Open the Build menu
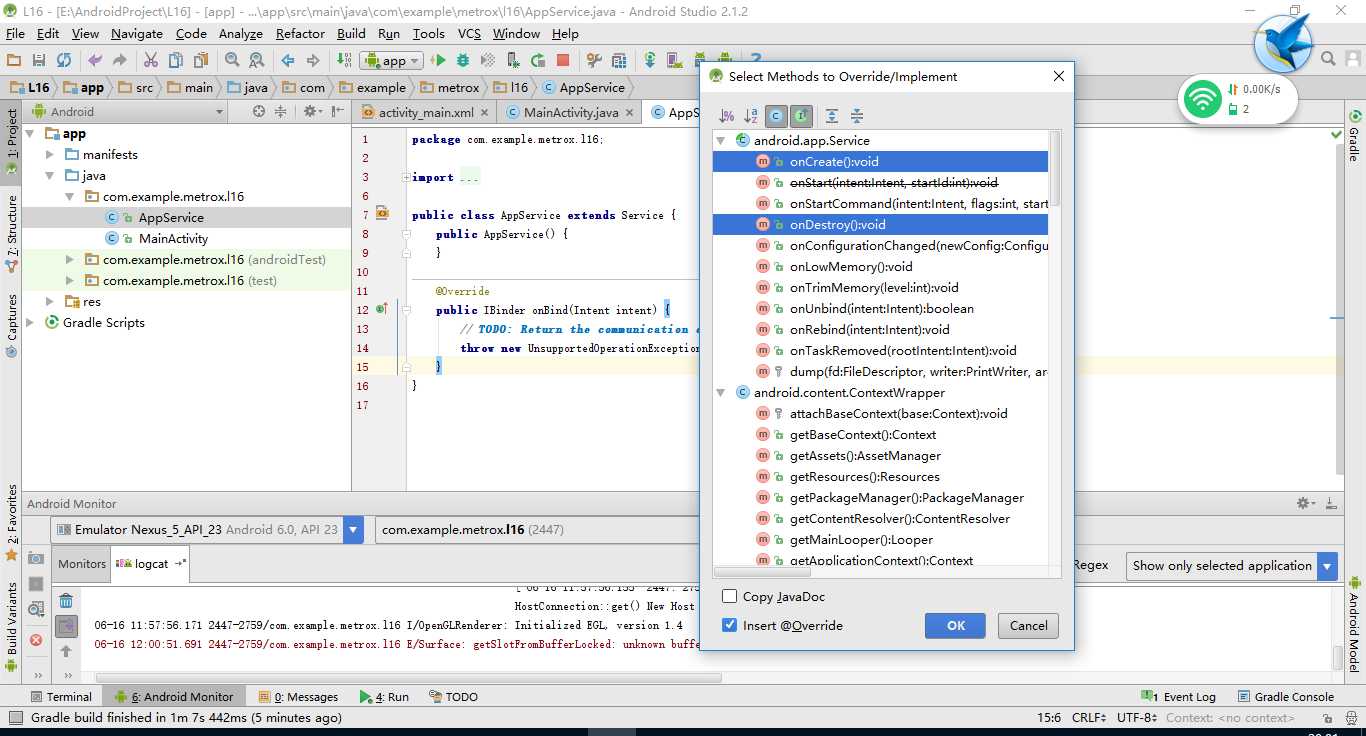The width and height of the screenshot is (1366, 736). coord(351,33)
